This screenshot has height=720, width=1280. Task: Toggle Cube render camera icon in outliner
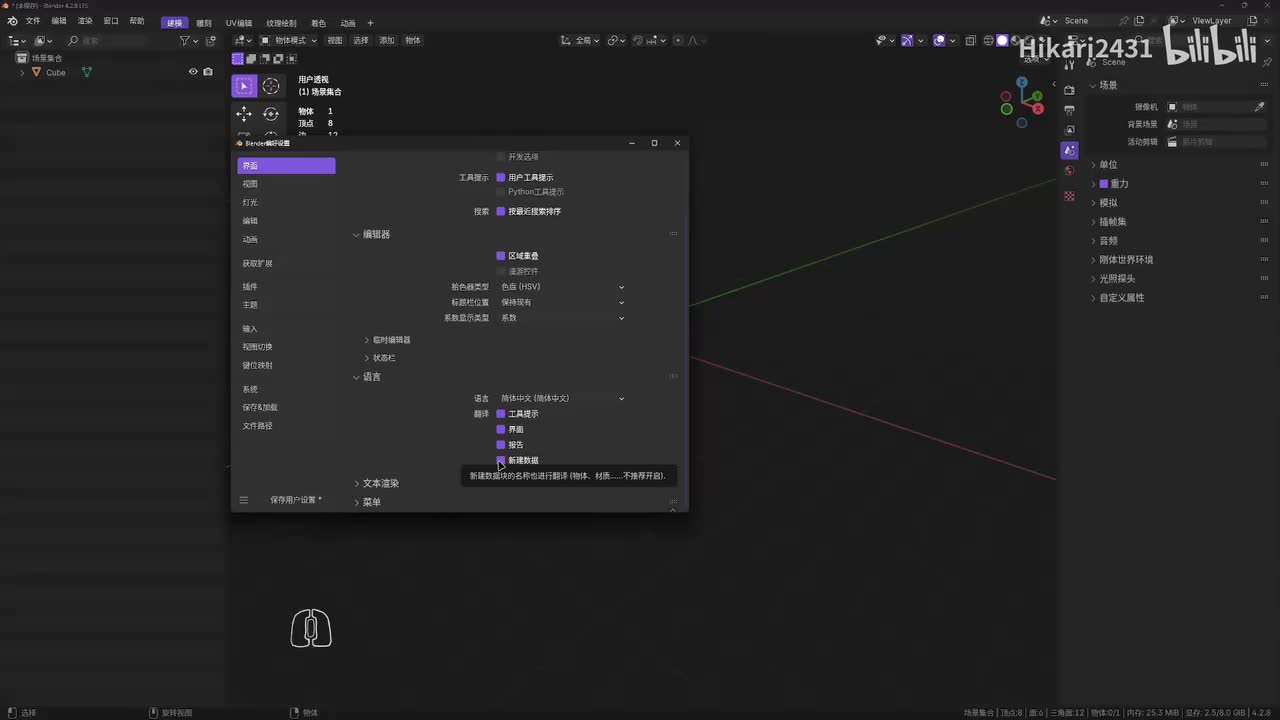tap(208, 72)
